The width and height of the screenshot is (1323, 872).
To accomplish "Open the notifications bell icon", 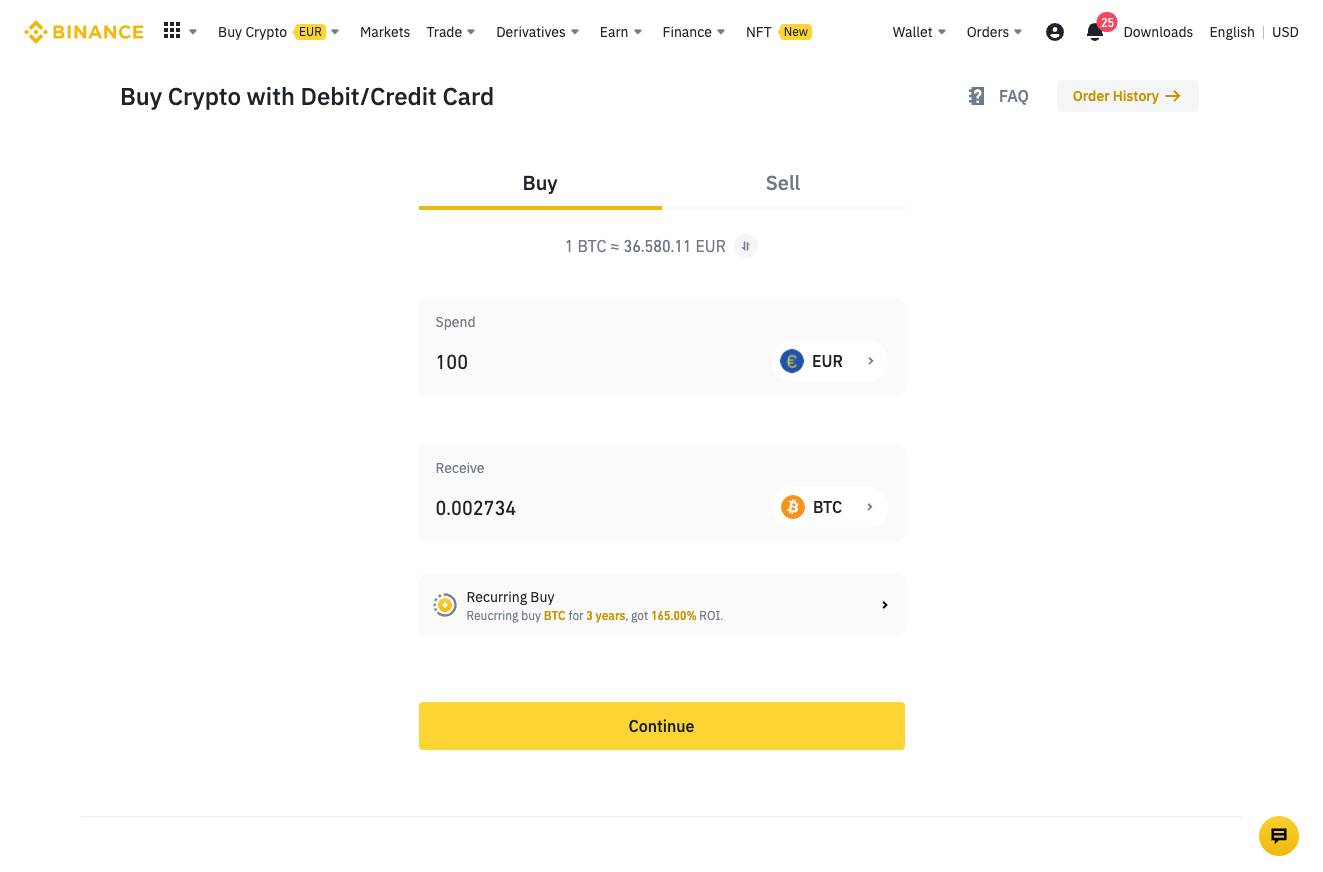I will coord(1095,32).
